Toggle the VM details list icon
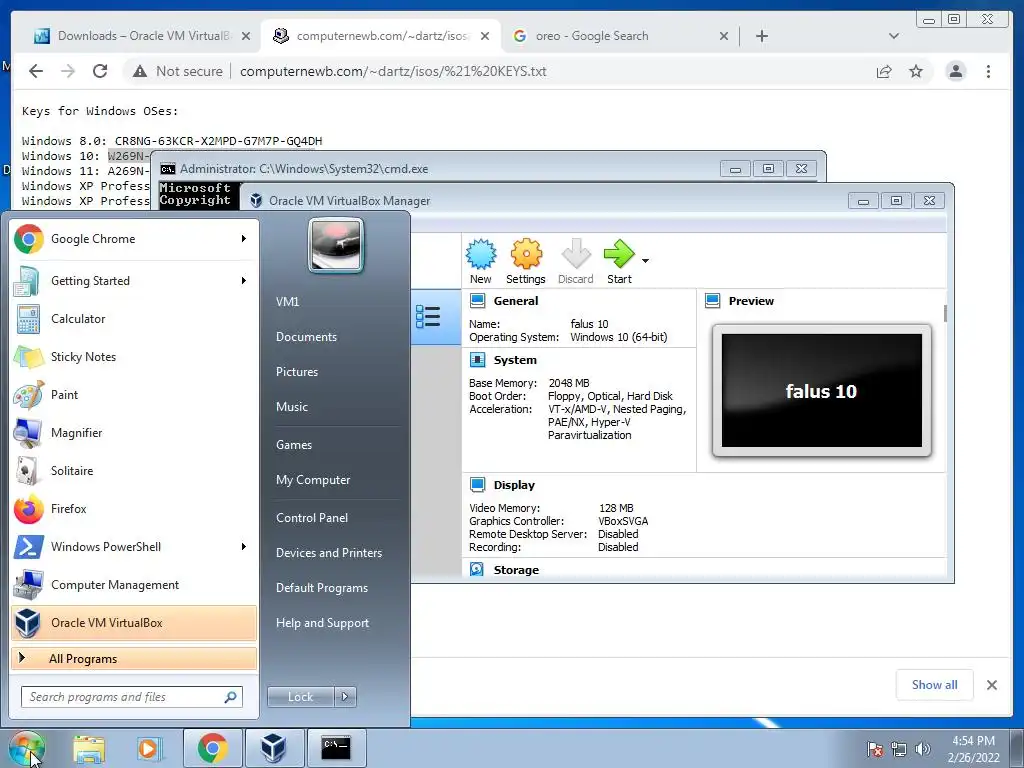This screenshot has width=1024, height=768. tap(428, 317)
